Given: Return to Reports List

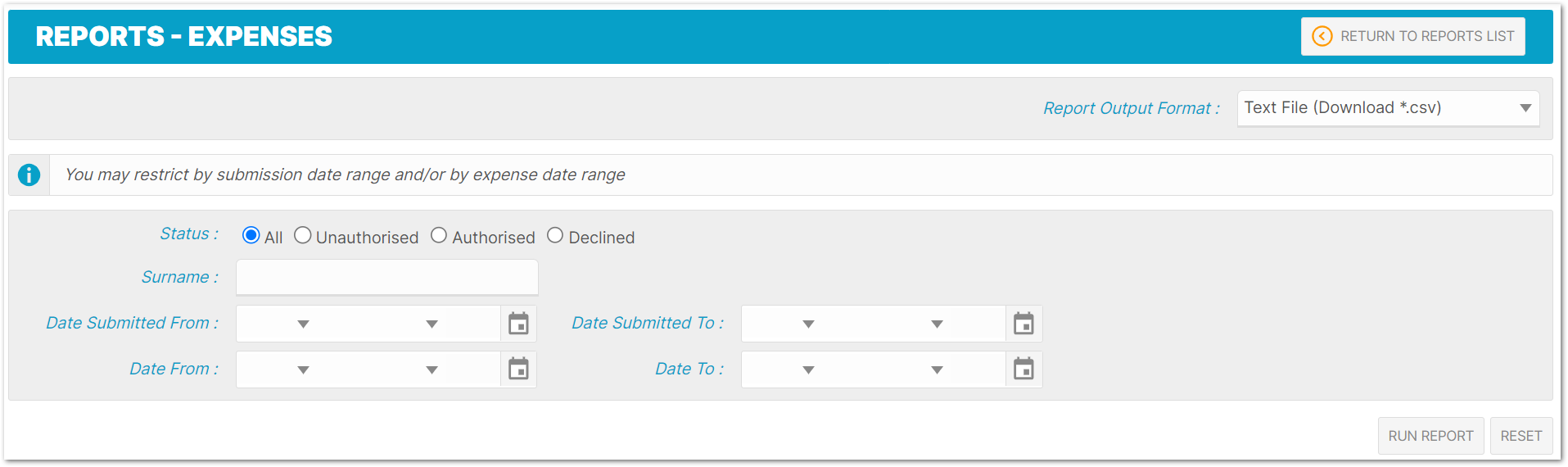Looking at the screenshot, I should pos(1412,36).
